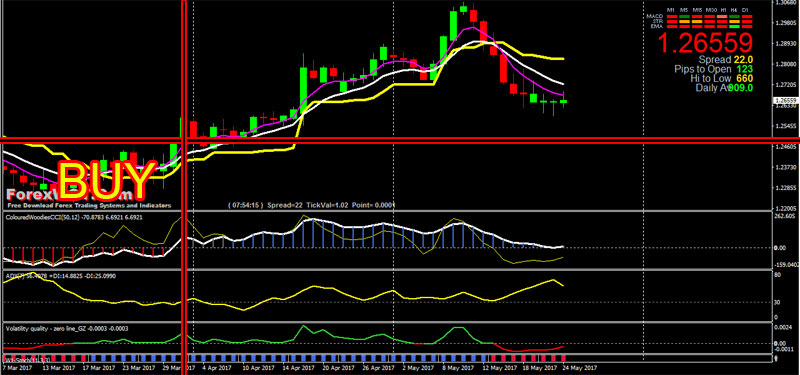Click the 1.25455 price axis label
800x375 pixels.
(x=786, y=126)
